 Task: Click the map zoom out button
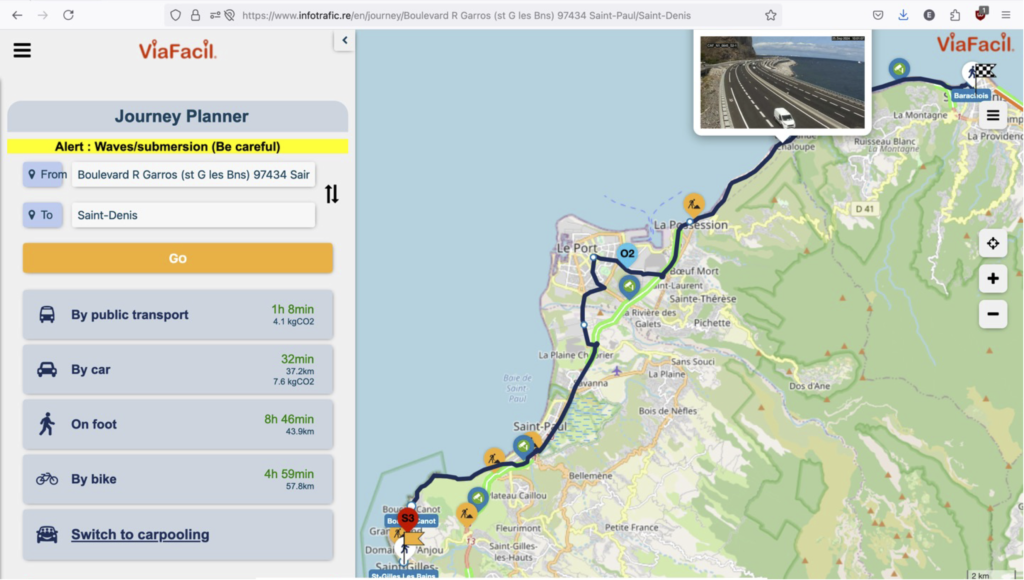pyautogui.click(x=992, y=314)
